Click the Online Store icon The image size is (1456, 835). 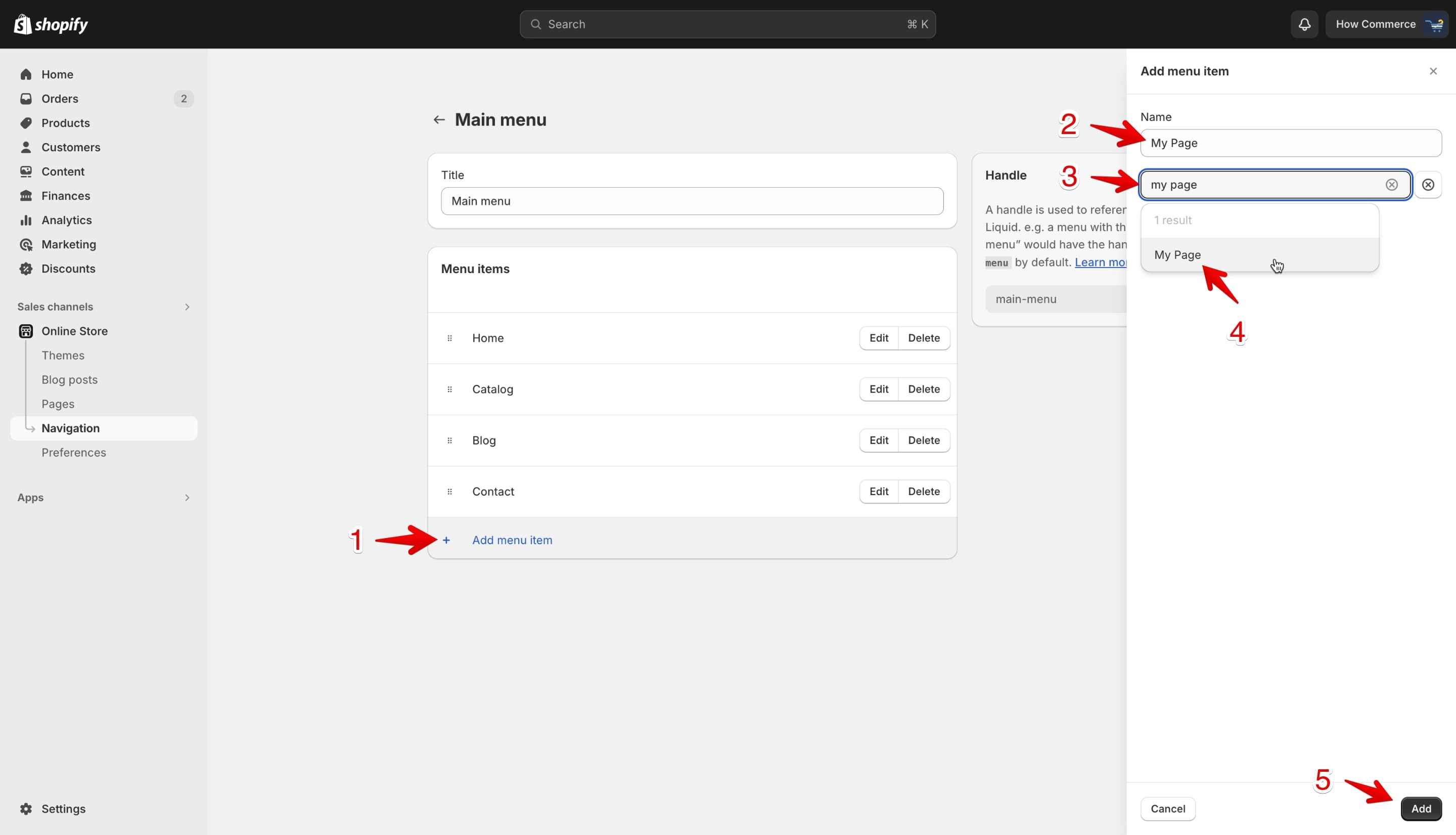26,331
